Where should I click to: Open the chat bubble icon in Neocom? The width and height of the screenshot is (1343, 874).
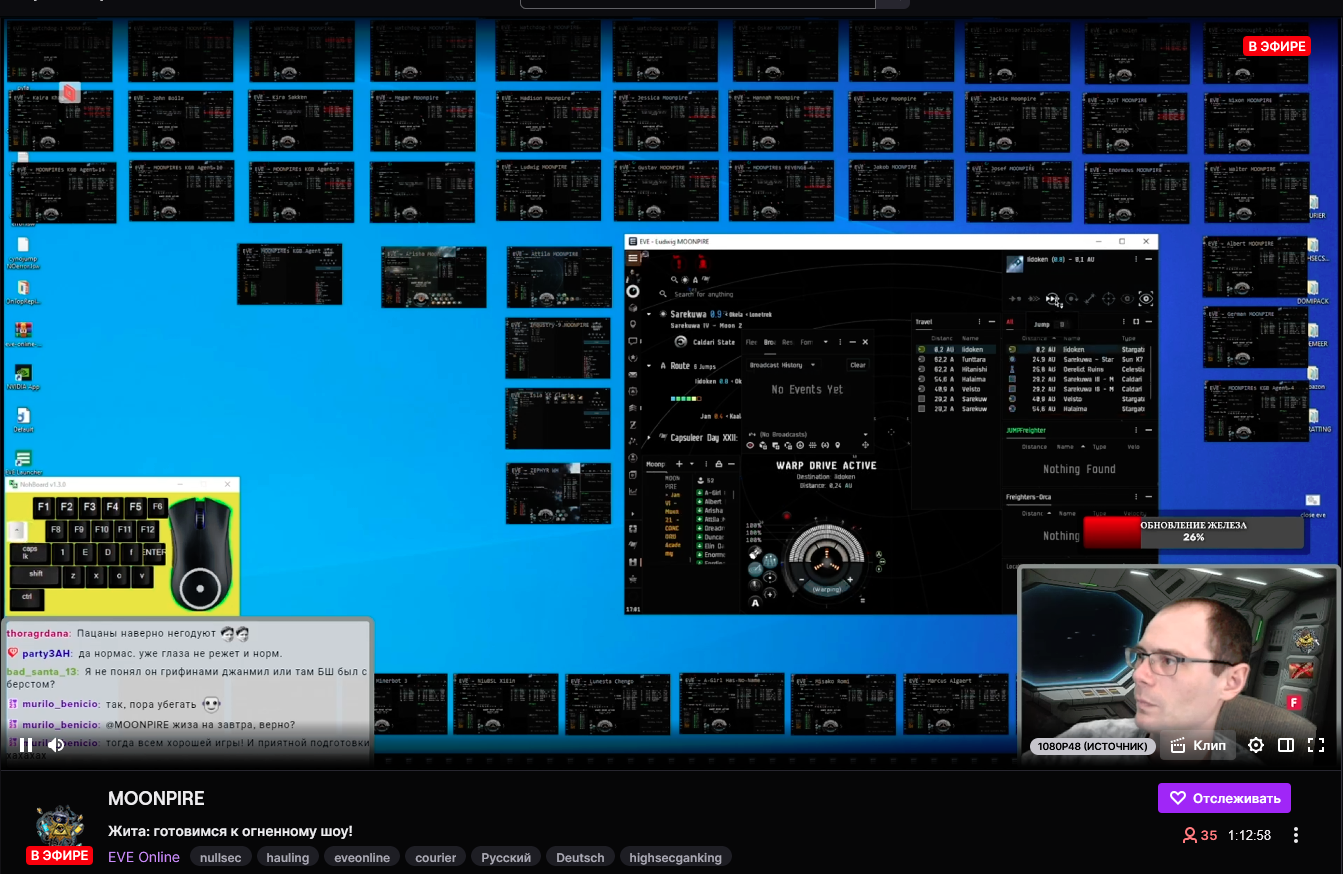633,341
